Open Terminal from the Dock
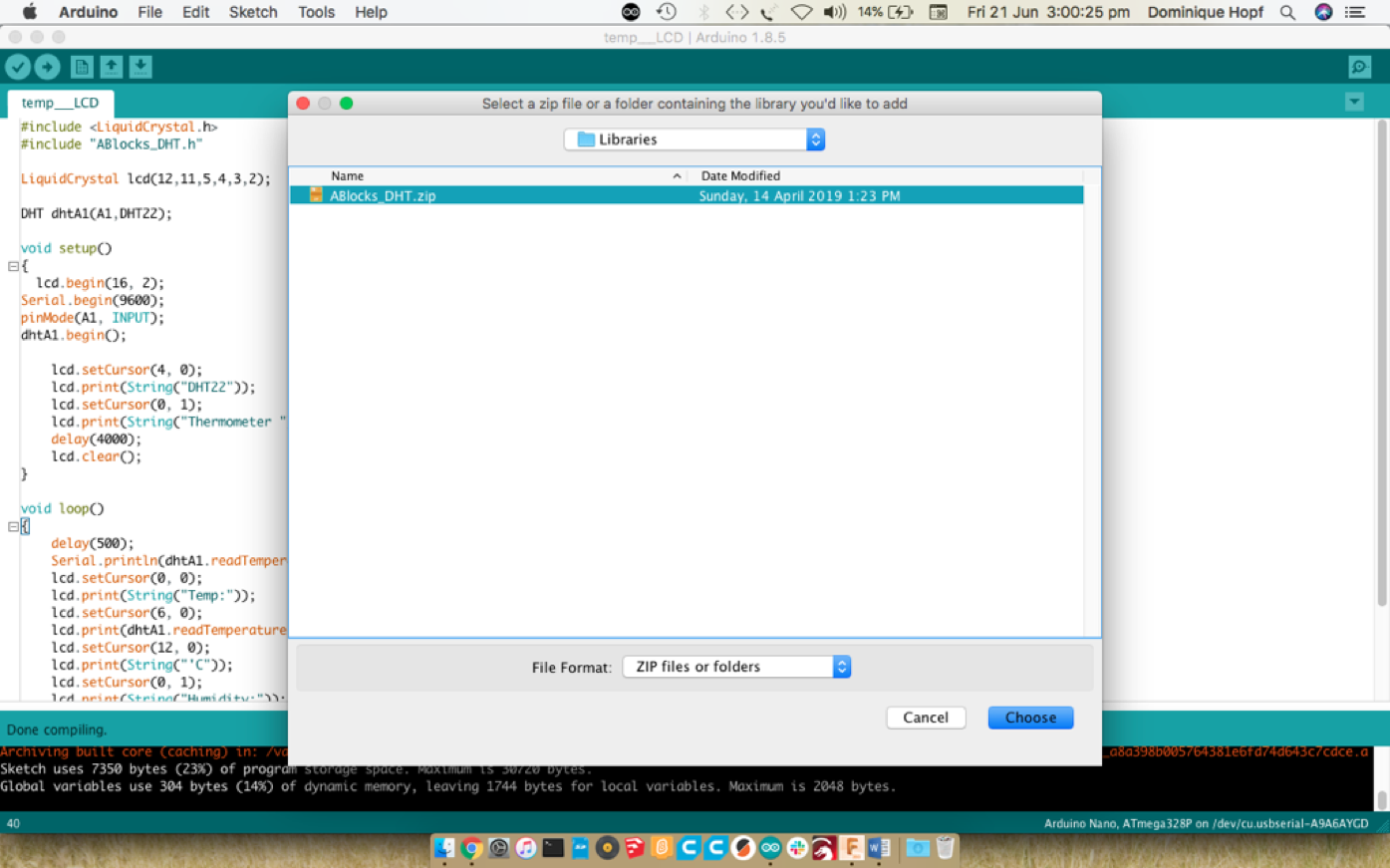The height and width of the screenshot is (868, 1390). (553, 848)
